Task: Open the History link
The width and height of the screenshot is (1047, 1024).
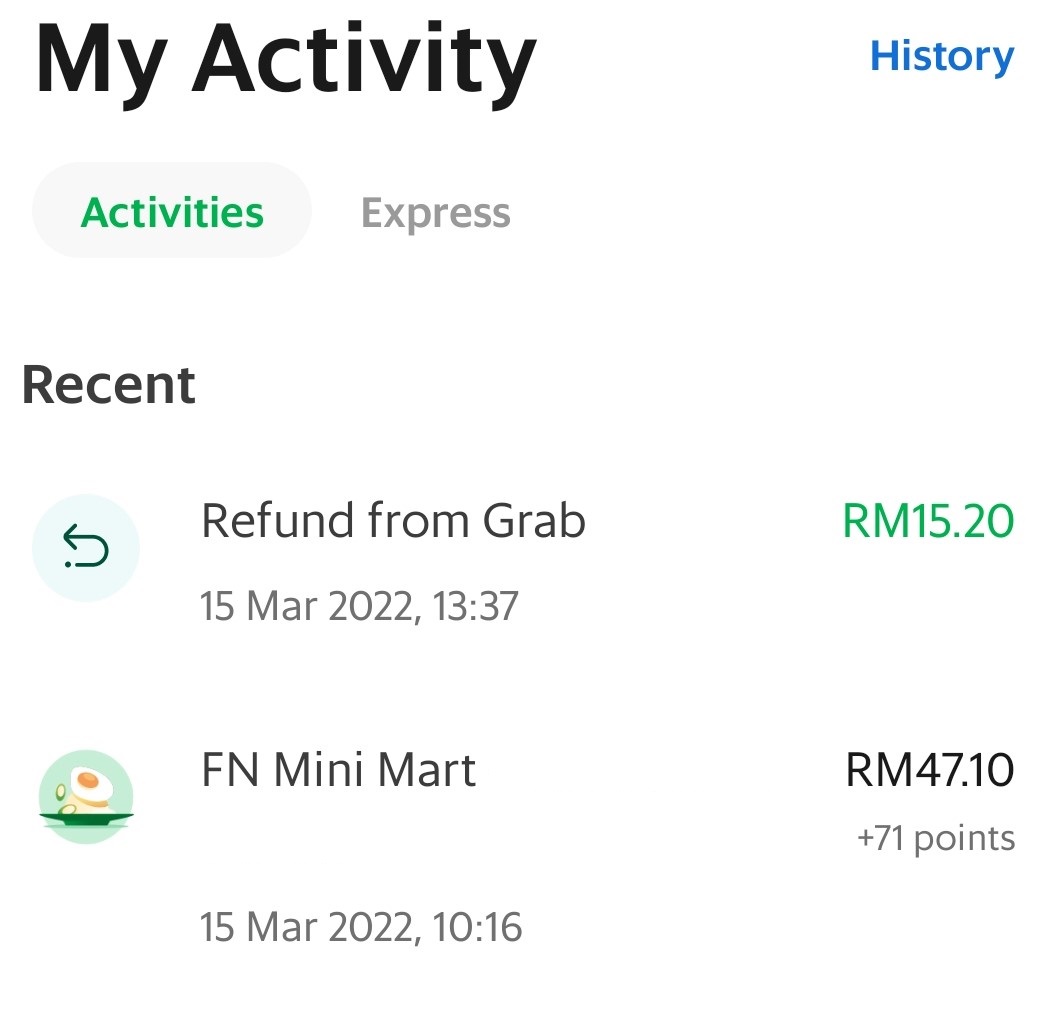Action: pyautogui.click(x=941, y=57)
